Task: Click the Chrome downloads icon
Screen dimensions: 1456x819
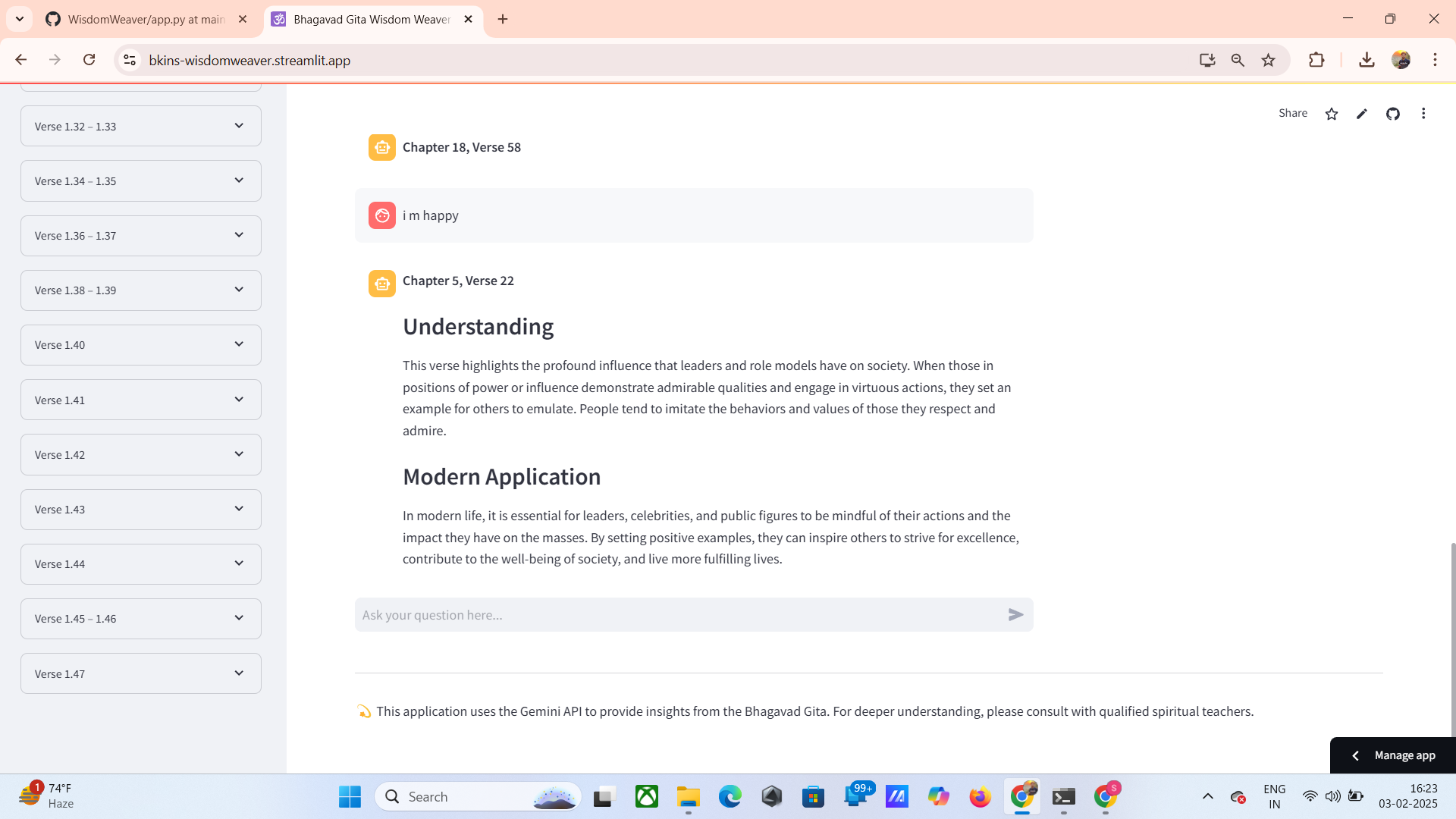Action: click(1367, 60)
